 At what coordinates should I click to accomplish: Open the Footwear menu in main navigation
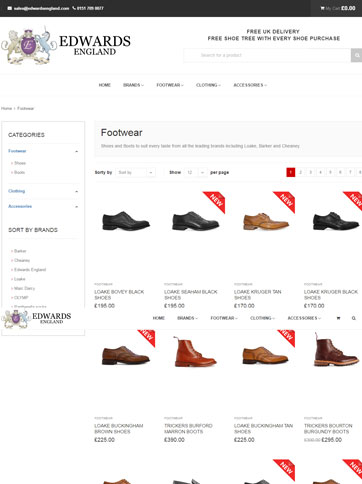pyautogui.click(x=170, y=85)
